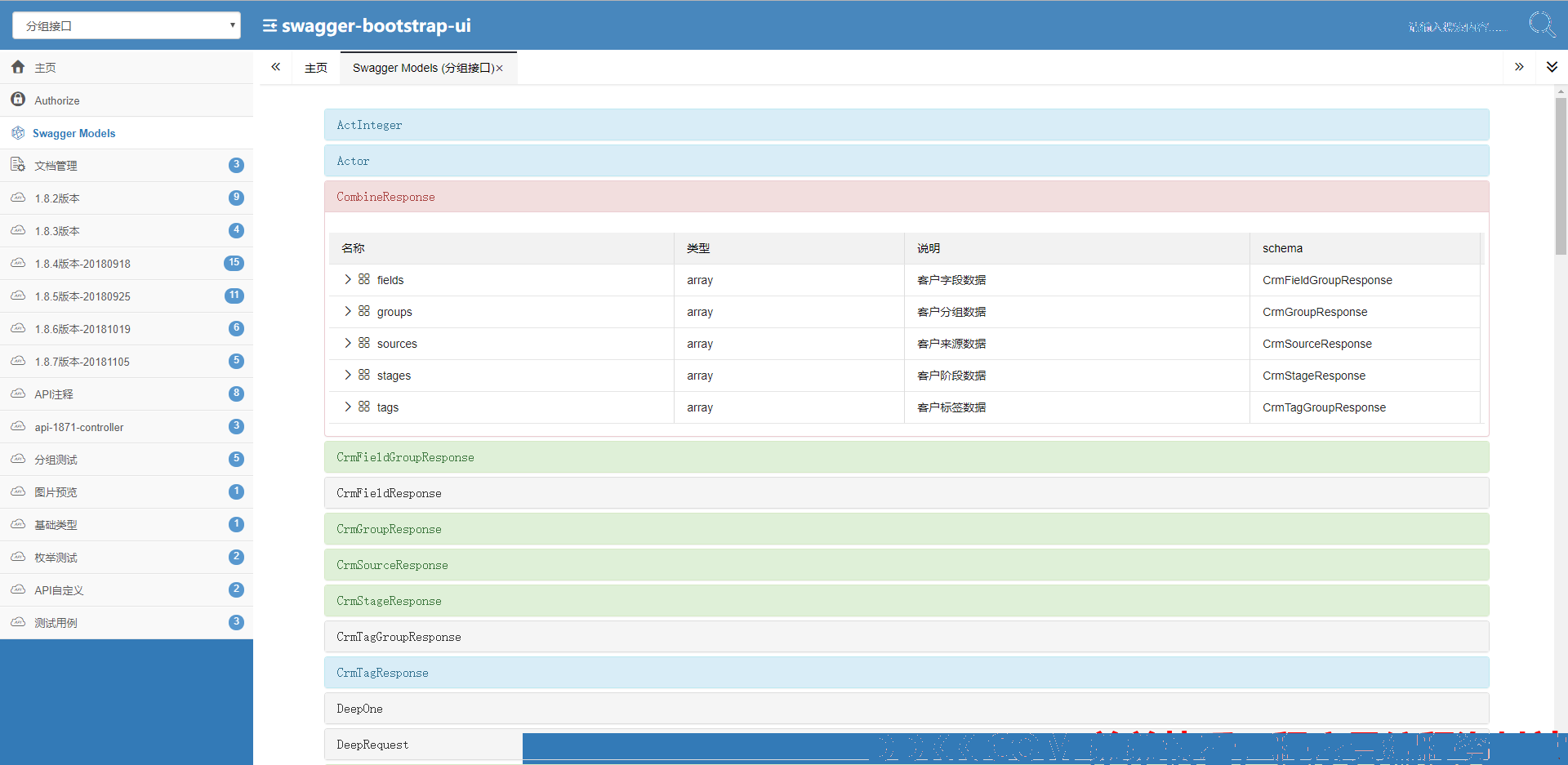Click the Authorize lock icon
This screenshot has width=1568, height=765.
pyautogui.click(x=18, y=99)
